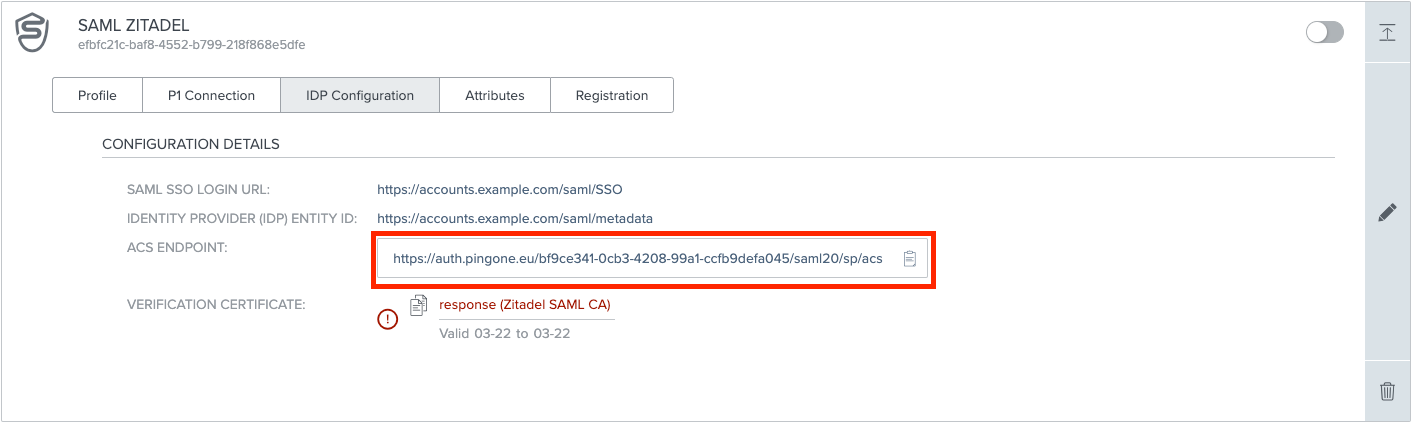Click the SAML shield logo icon

(33, 33)
